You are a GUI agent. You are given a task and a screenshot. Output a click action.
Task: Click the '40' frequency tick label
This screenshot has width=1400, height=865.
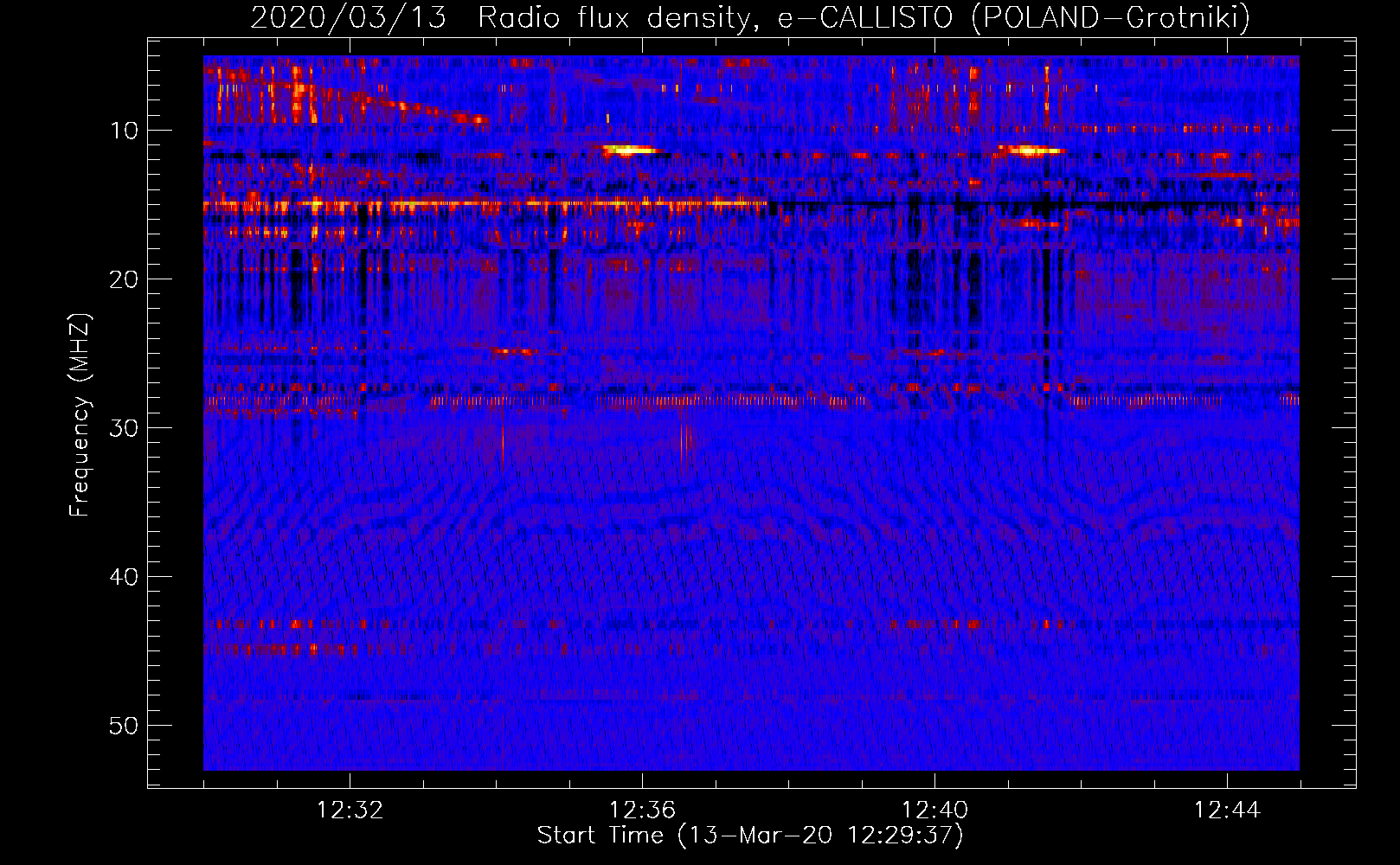point(125,577)
